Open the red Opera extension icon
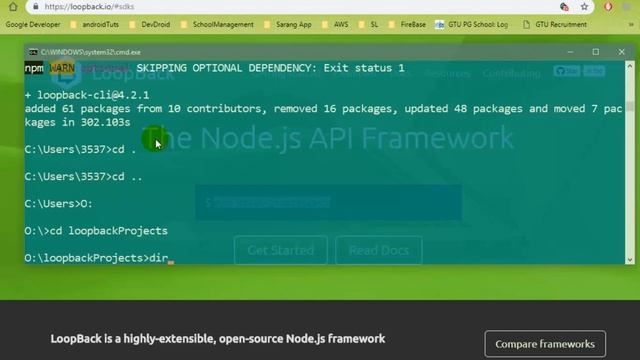Screen dimensions: 640x360 point(608,7)
